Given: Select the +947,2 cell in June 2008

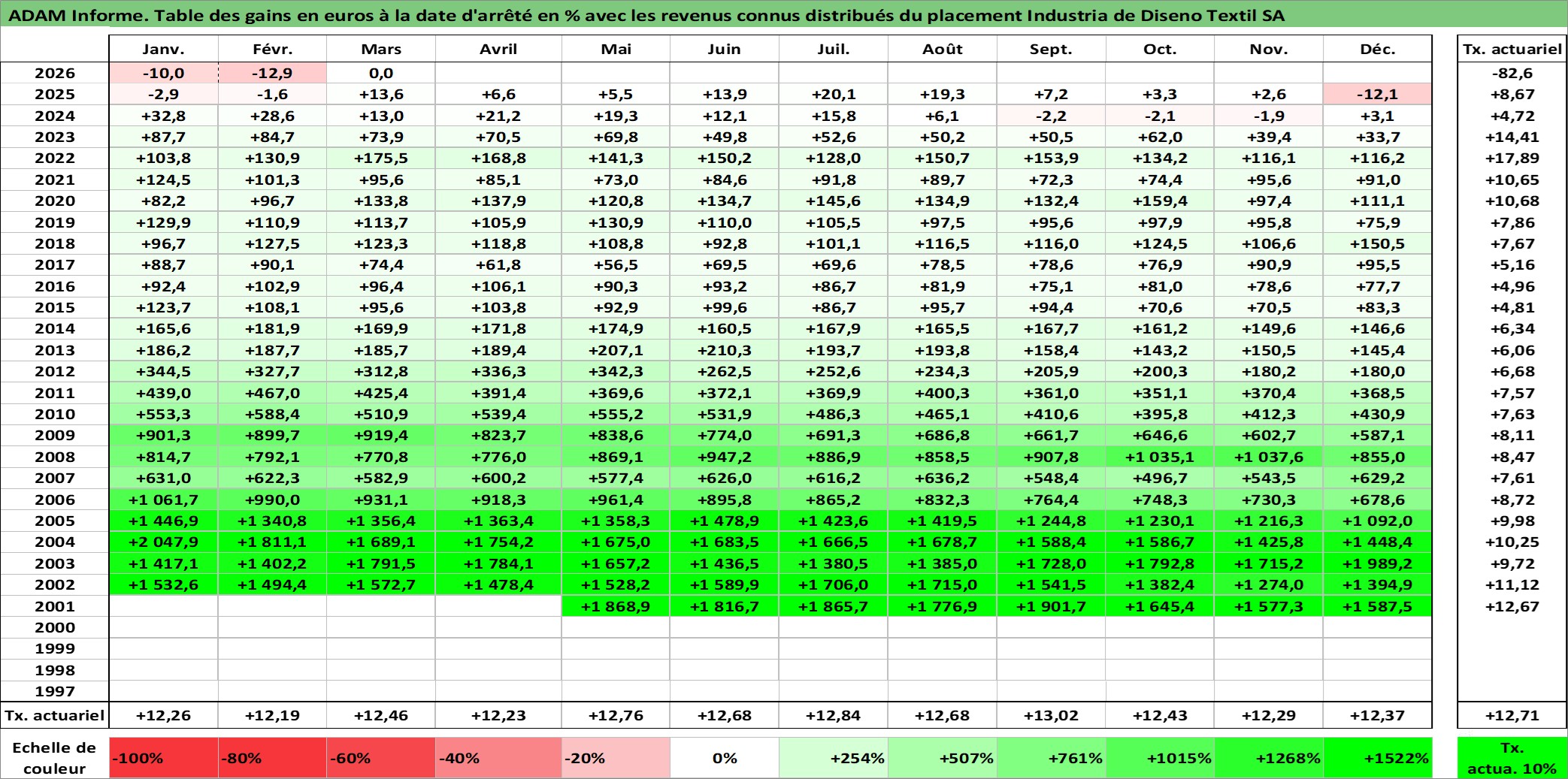Looking at the screenshot, I should tap(725, 457).
